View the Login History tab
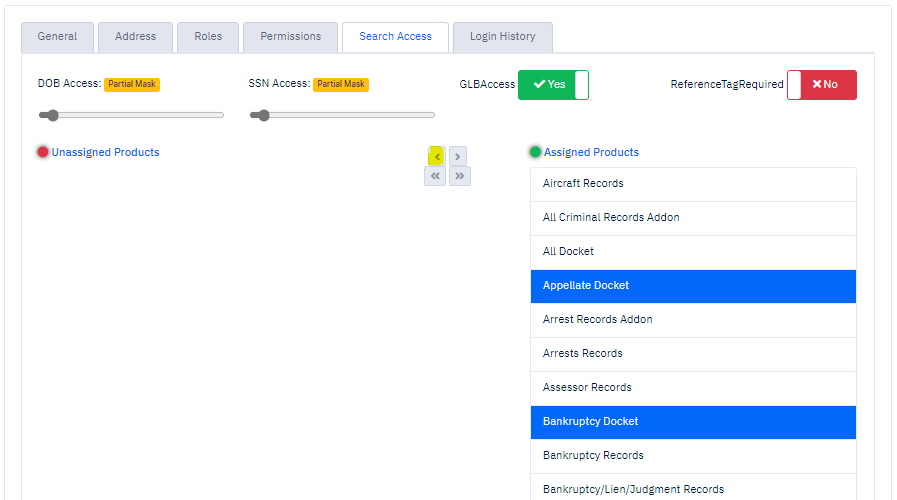This screenshot has height=500, width=897. pos(503,37)
